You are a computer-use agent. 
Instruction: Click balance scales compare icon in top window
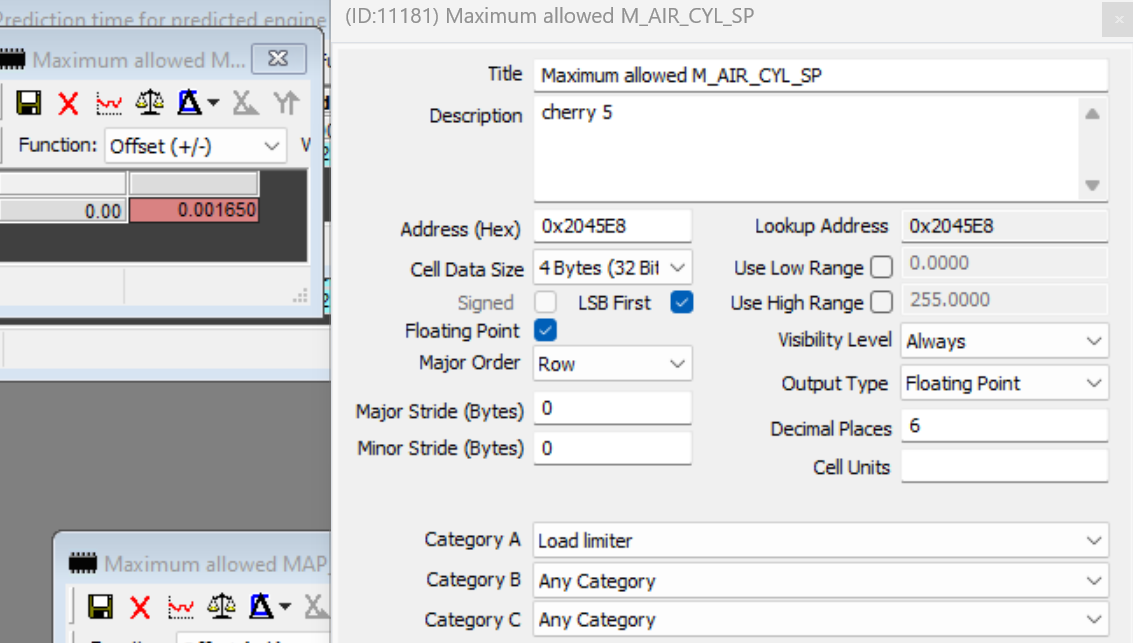coord(150,103)
